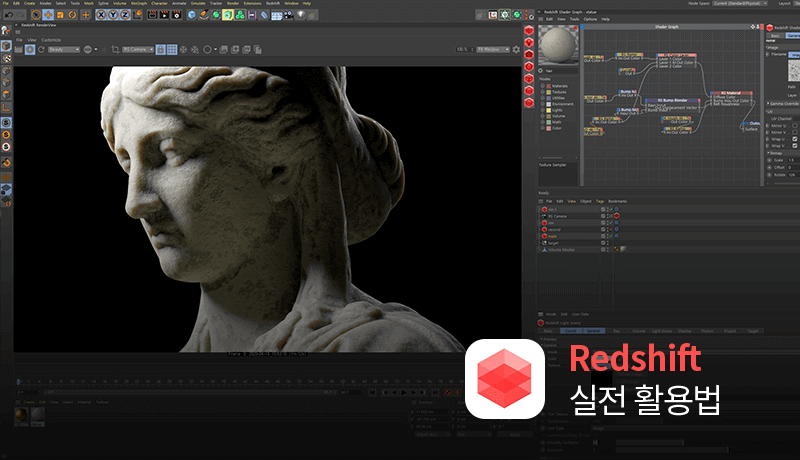Click the refresh icon in RenderView toolbar
Image resolution: width=800 pixels, height=460 pixels.
click(41, 49)
